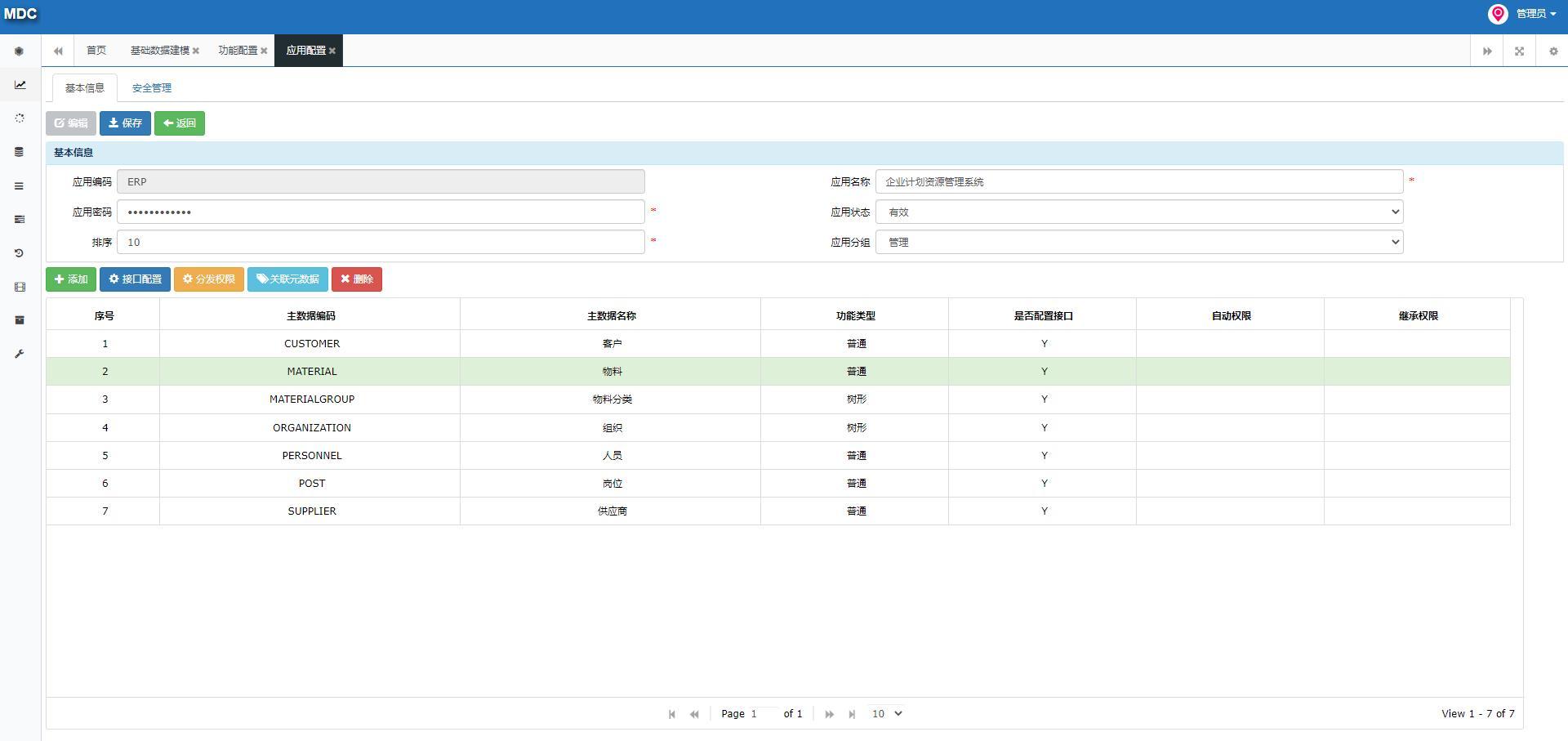This screenshot has width=1568, height=741.
Task: Select the CUSTOMER row
Action: pos(778,344)
